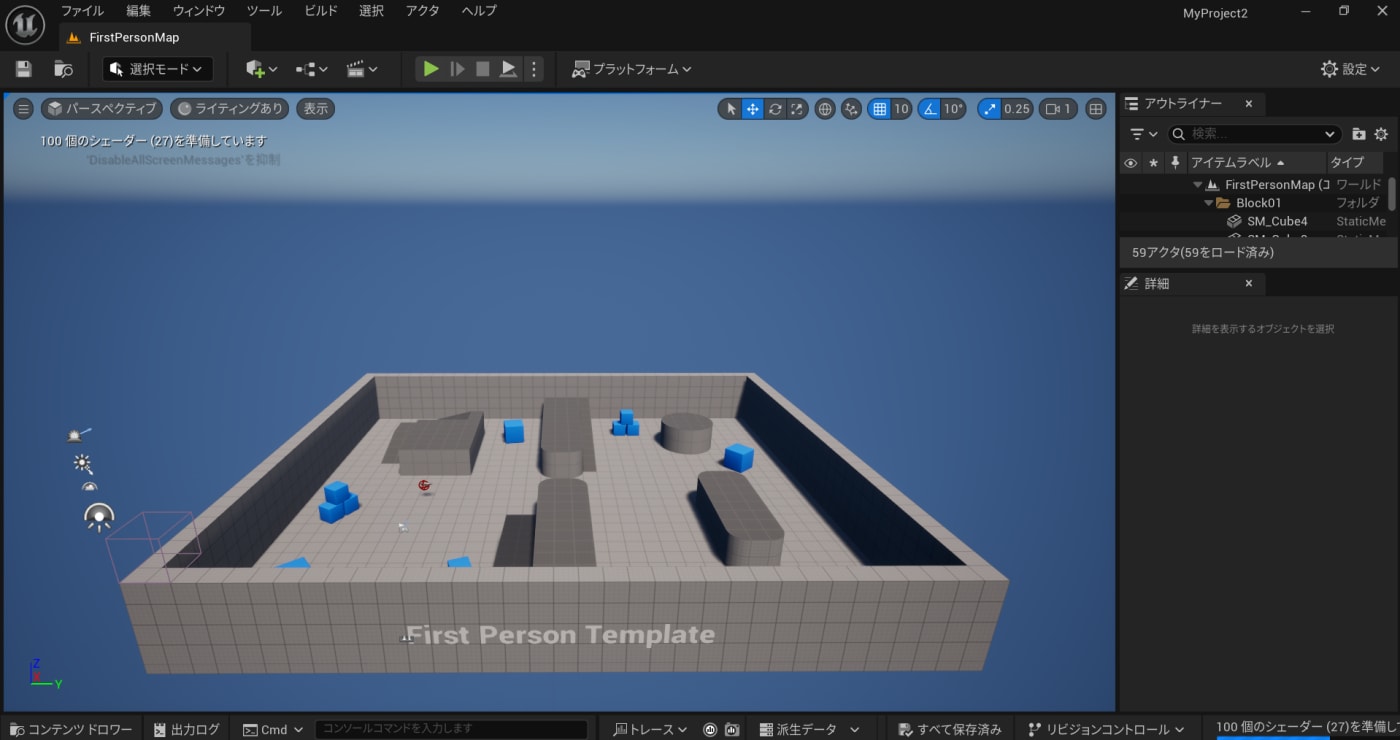Open play mode options three-dot menu
The image size is (1400, 740).
(x=533, y=69)
